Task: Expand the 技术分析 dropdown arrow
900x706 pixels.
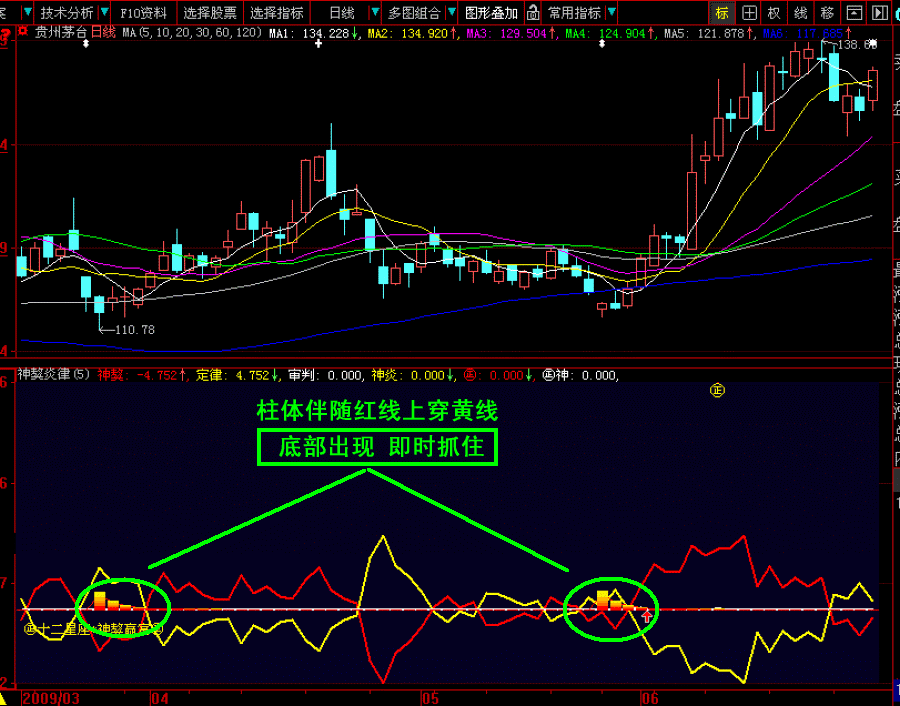Action: coord(104,12)
